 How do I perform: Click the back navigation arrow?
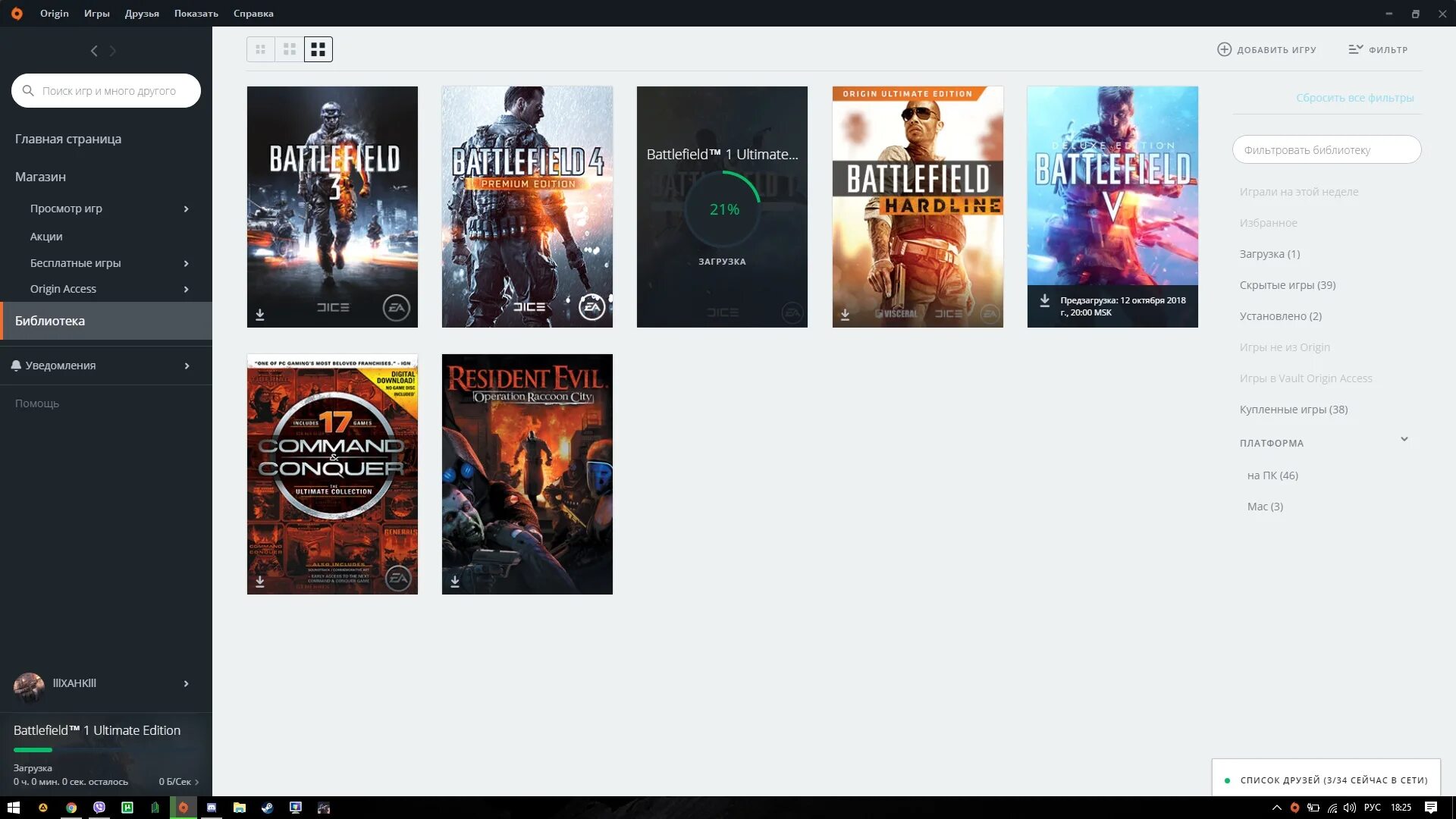click(94, 51)
